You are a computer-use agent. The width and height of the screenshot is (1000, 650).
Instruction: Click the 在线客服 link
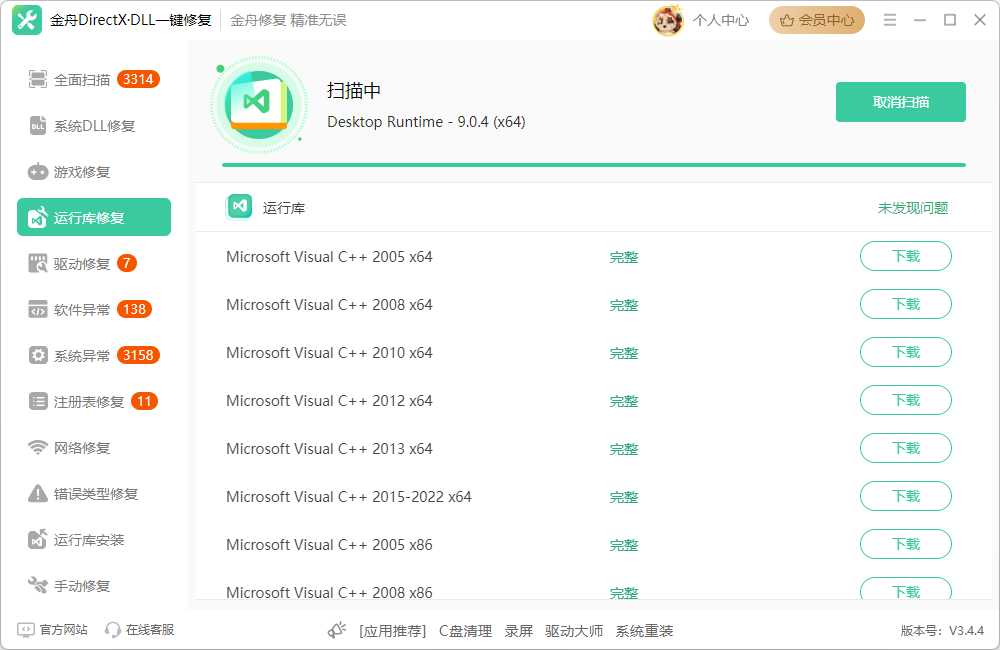[150, 630]
